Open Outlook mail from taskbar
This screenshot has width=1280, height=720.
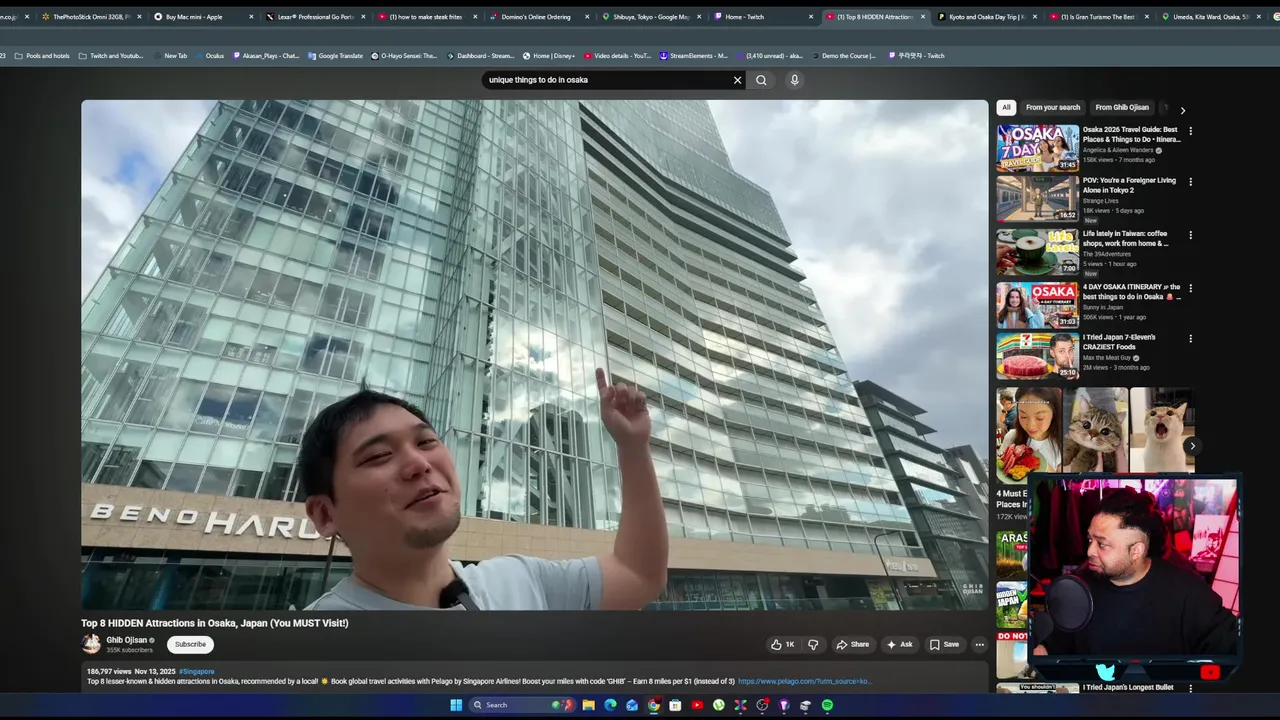[x=632, y=705]
